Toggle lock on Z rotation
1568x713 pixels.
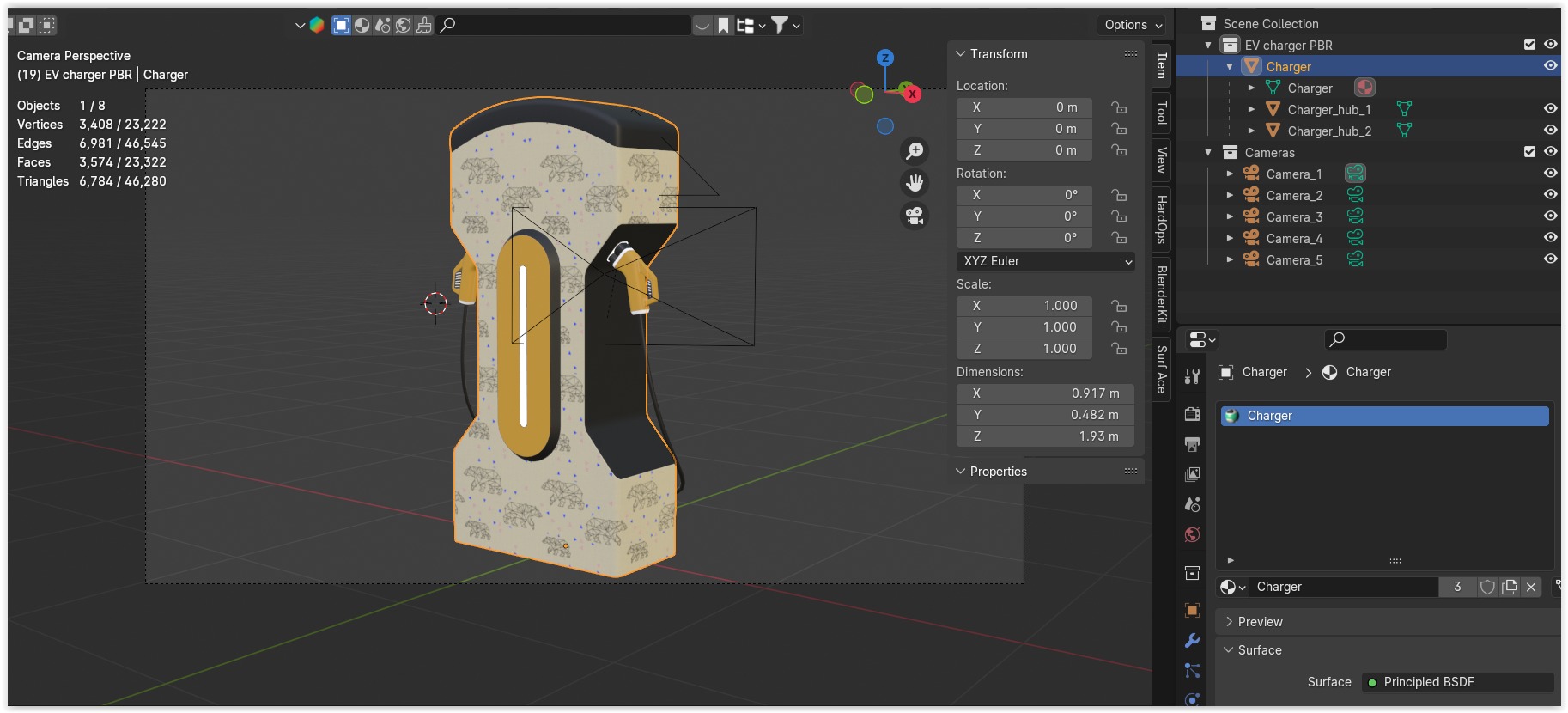(1119, 238)
